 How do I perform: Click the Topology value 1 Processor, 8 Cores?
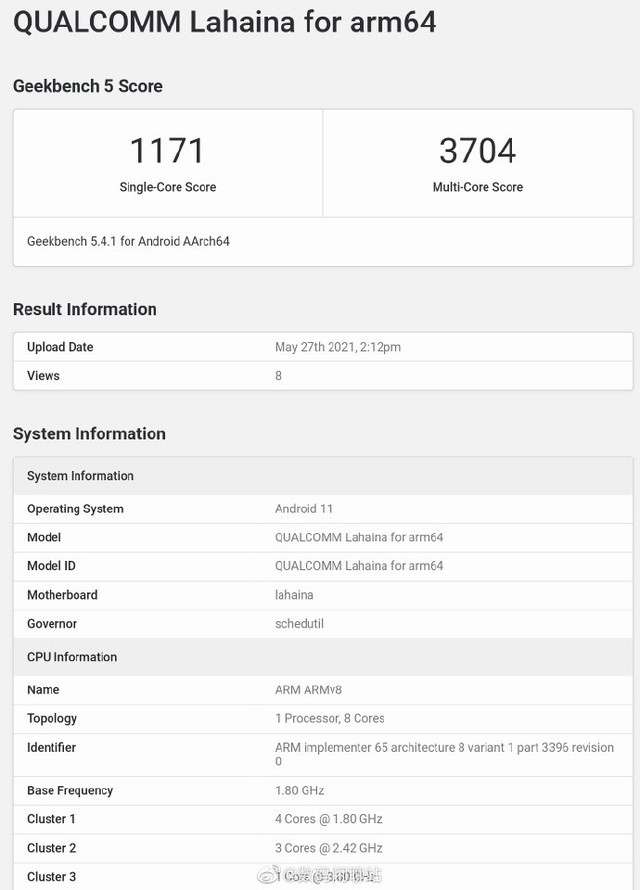click(330, 718)
